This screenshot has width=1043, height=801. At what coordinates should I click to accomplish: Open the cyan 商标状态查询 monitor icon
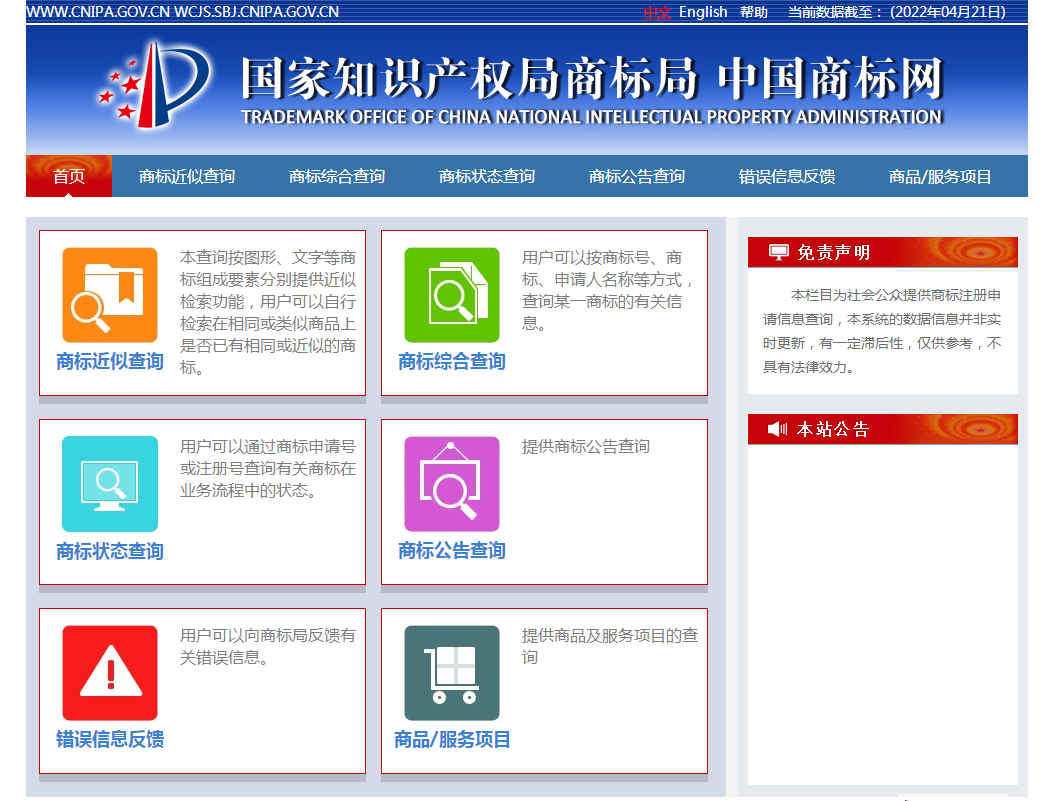point(110,484)
